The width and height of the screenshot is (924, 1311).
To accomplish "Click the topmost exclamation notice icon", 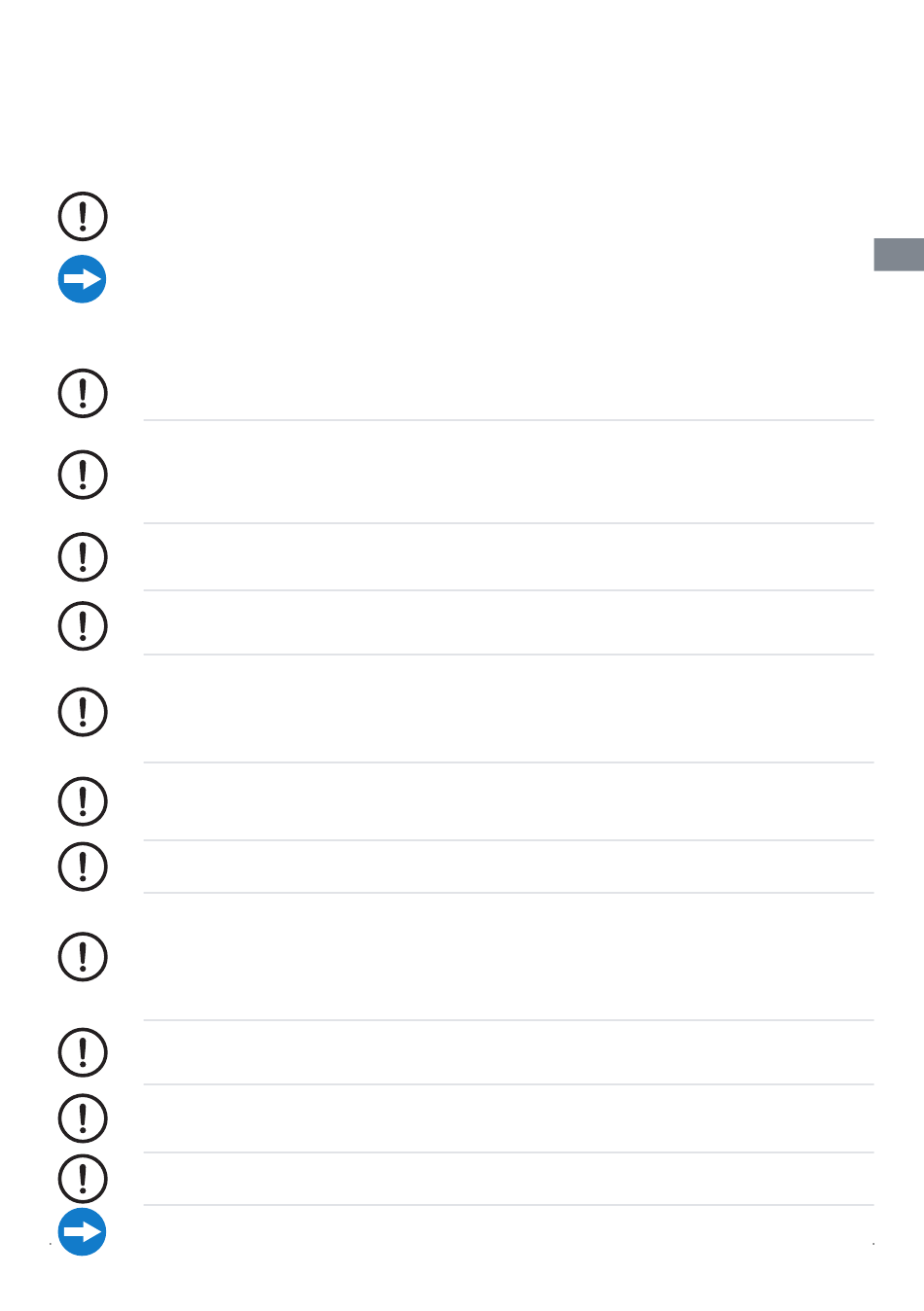I will [x=83, y=216].
